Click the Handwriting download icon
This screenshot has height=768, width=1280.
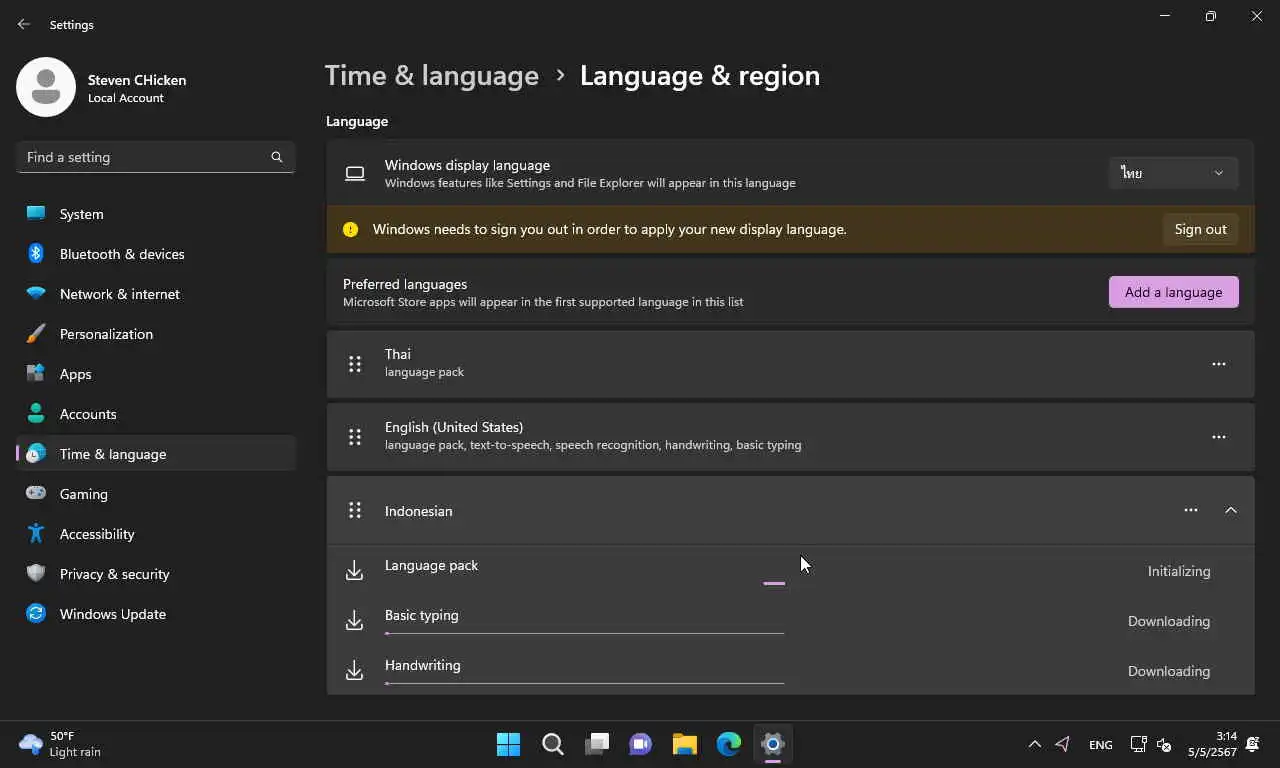pyautogui.click(x=354, y=671)
